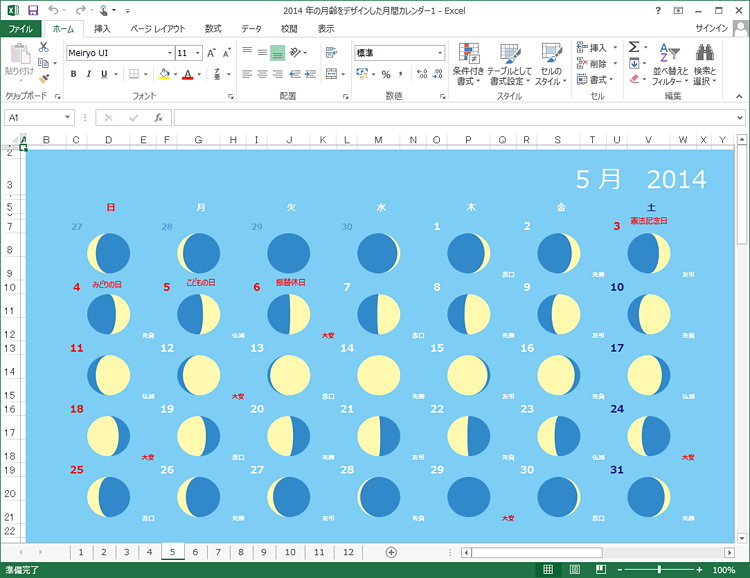Open the ファイル (File) backstage button
This screenshot has height=578, width=750.
(x=21, y=29)
